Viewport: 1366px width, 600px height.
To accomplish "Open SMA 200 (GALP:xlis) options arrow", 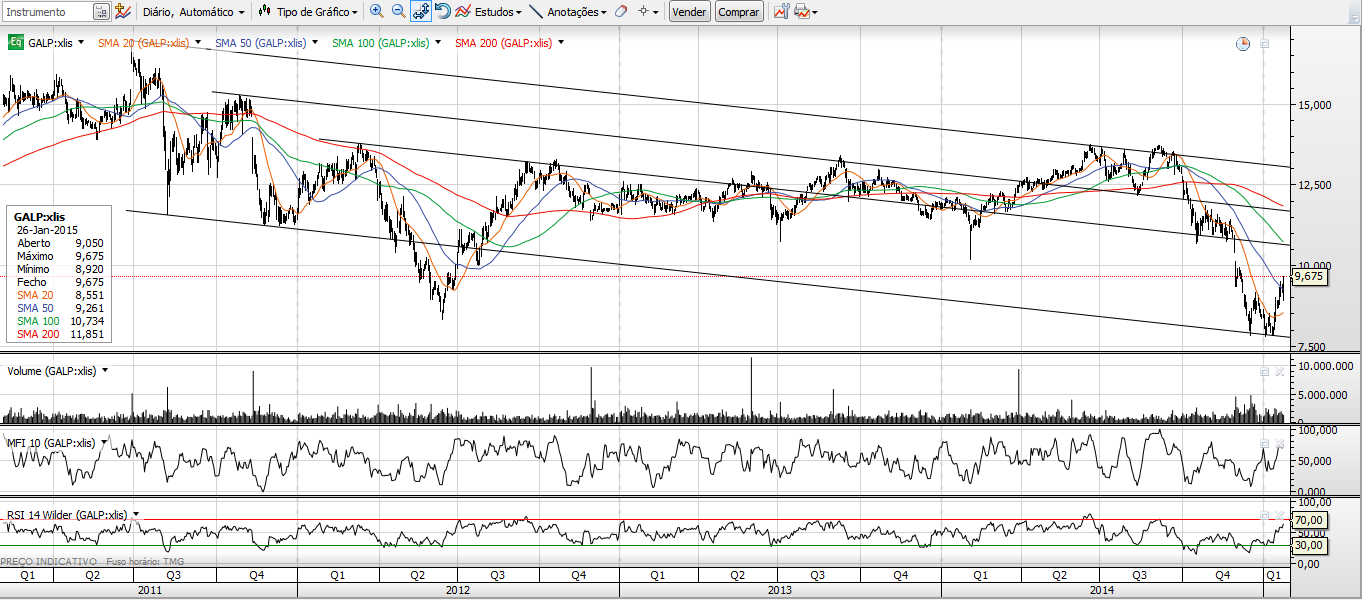I will click(561, 43).
